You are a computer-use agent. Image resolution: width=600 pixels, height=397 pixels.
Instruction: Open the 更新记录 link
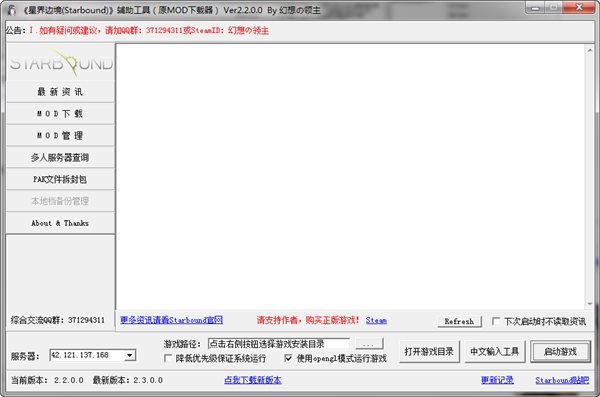coord(497,380)
